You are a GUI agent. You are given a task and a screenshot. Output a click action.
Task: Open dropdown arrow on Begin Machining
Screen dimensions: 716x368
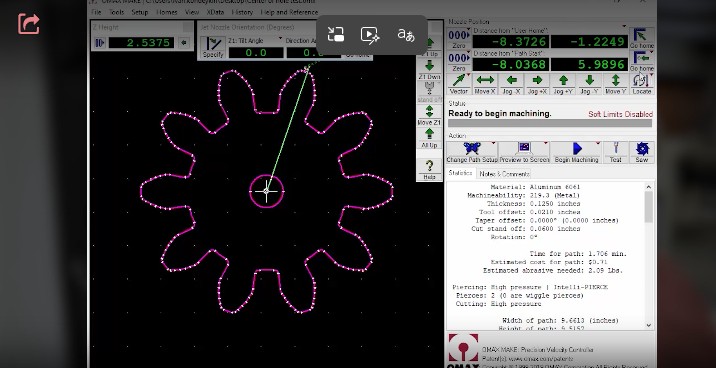click(598, 144)
